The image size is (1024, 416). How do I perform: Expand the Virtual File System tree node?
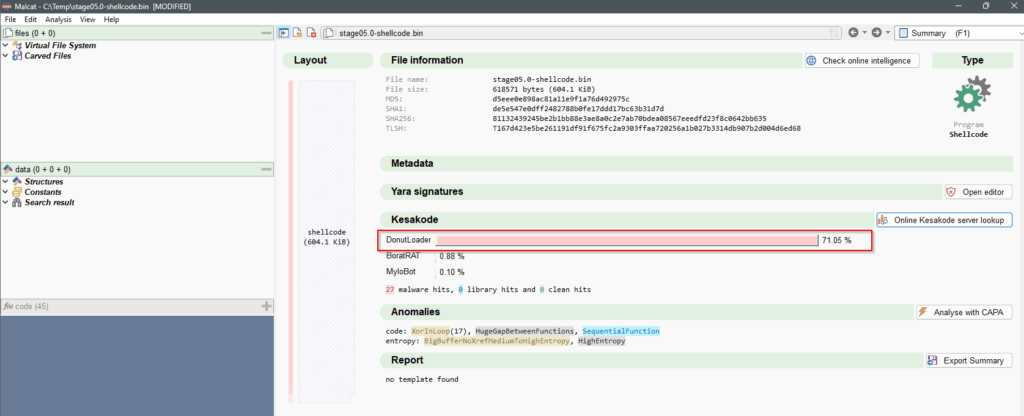pyautogui.click(x=6, y=45)
